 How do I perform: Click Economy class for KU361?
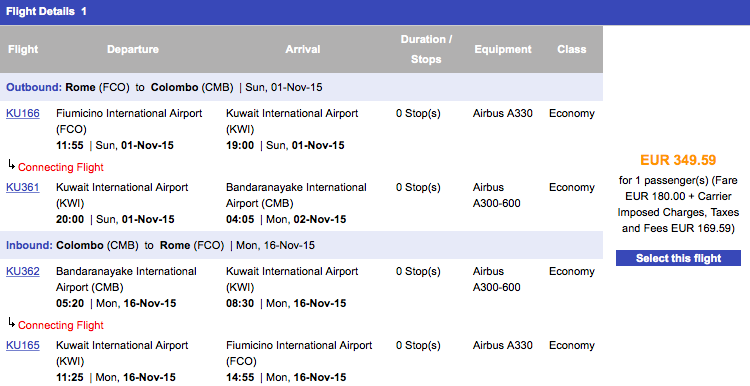pos(572,187)
